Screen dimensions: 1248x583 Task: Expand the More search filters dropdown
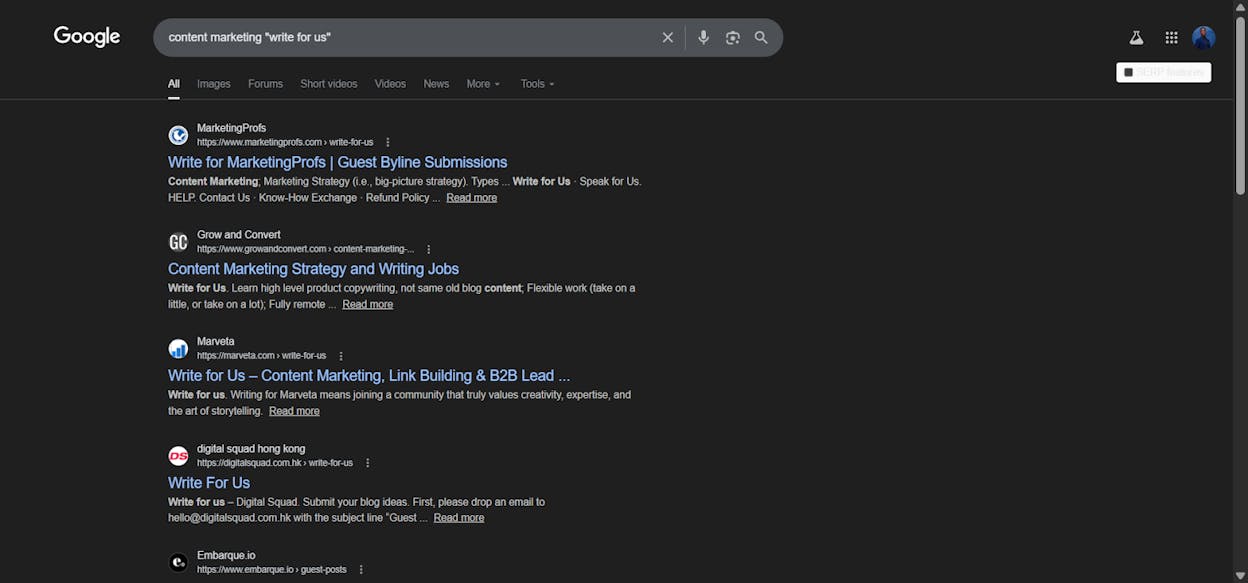tap(483, 84)
